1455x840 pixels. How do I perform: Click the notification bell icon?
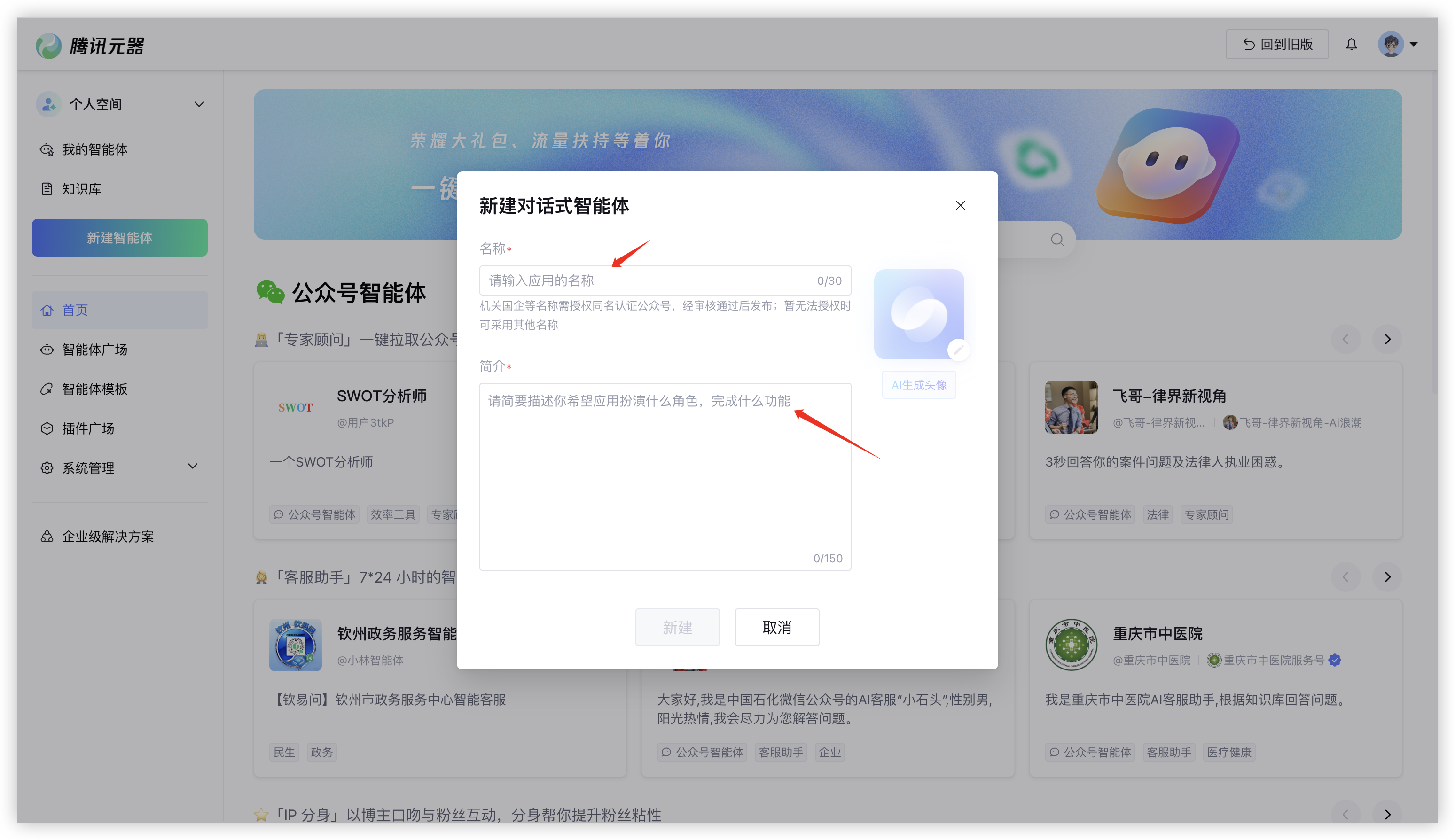pos(1351,45)
